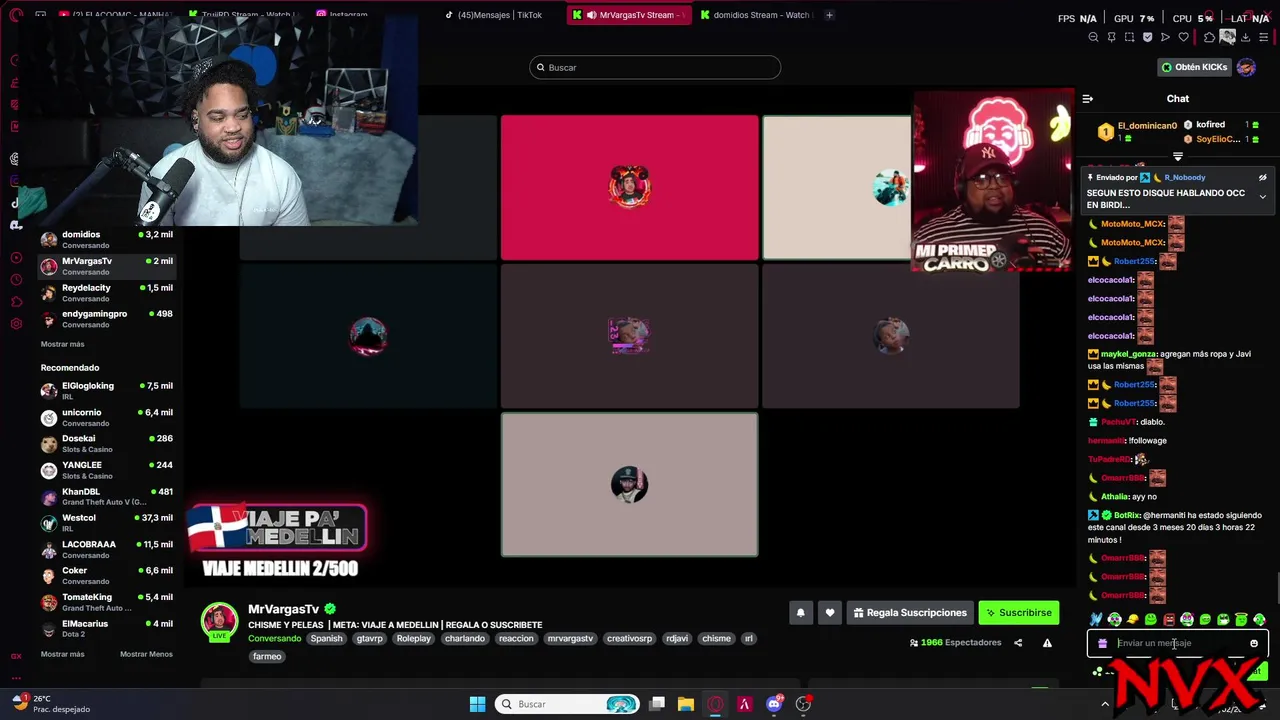This screenshot has width=1280, height=720.
Task: Click the heart bookmark icon in browser toolbar
Action: pyautogui.click(x=1184, y=37)
